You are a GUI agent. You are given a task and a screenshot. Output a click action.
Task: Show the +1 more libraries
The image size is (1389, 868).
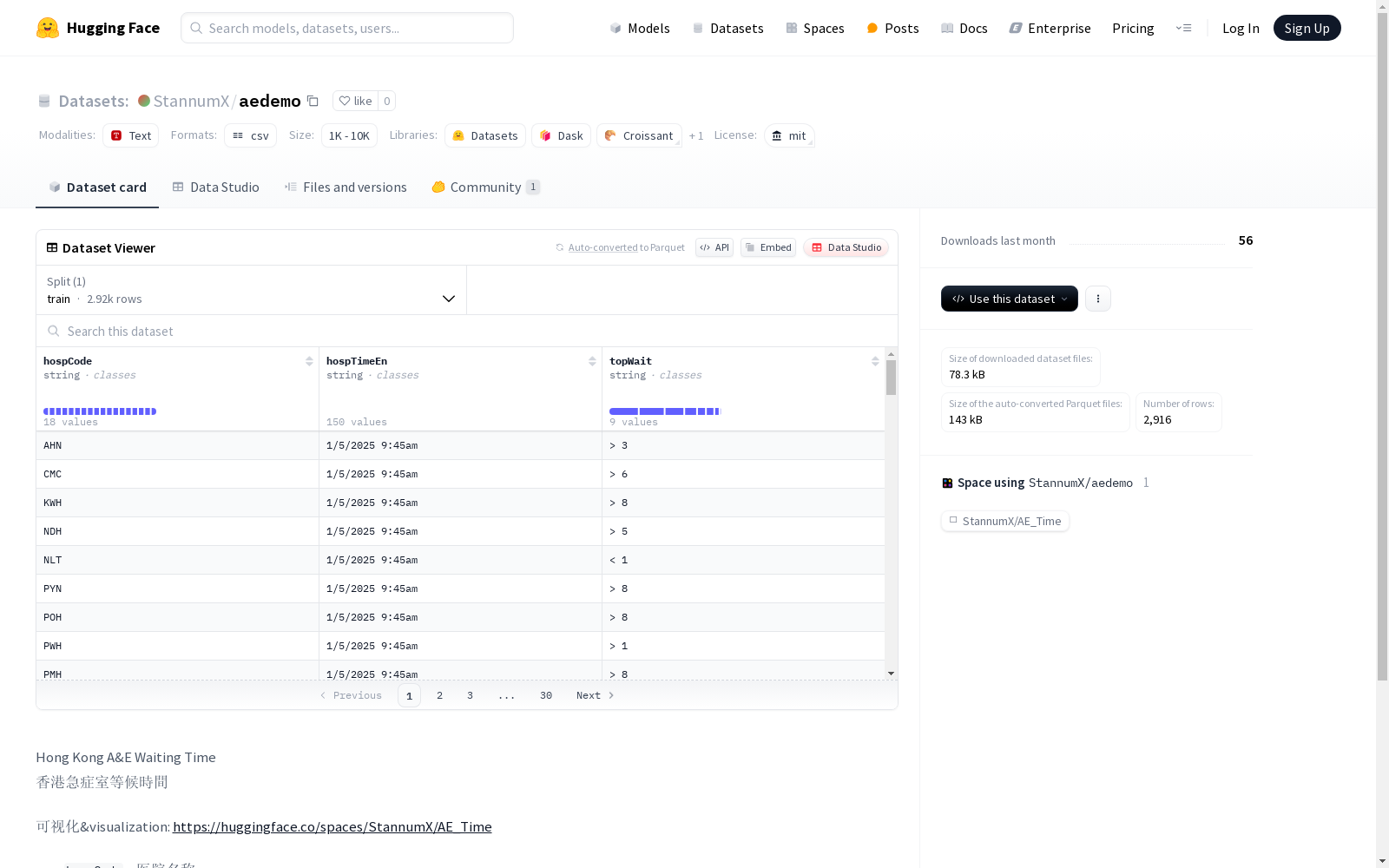click(696, 135)
